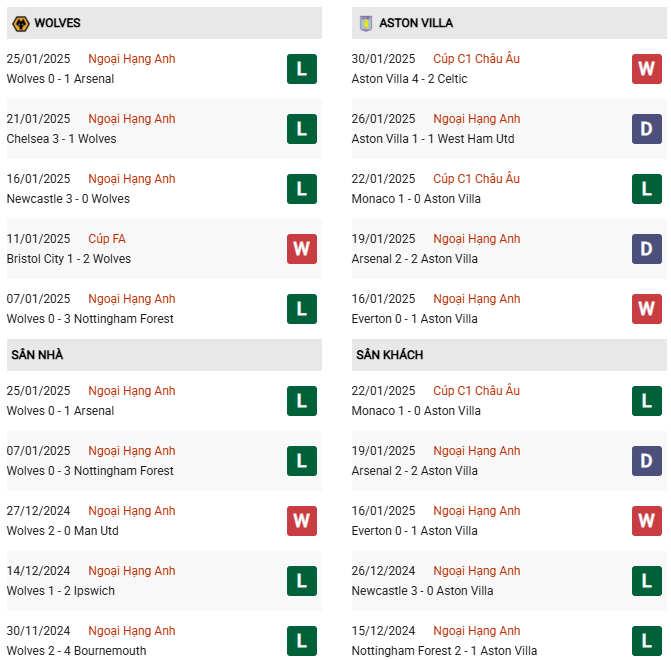This screenshot has height=660, width=671.
Task: Click the L badge beside Chelsea 3 - 1 Wolves
Action: point(301,129)
